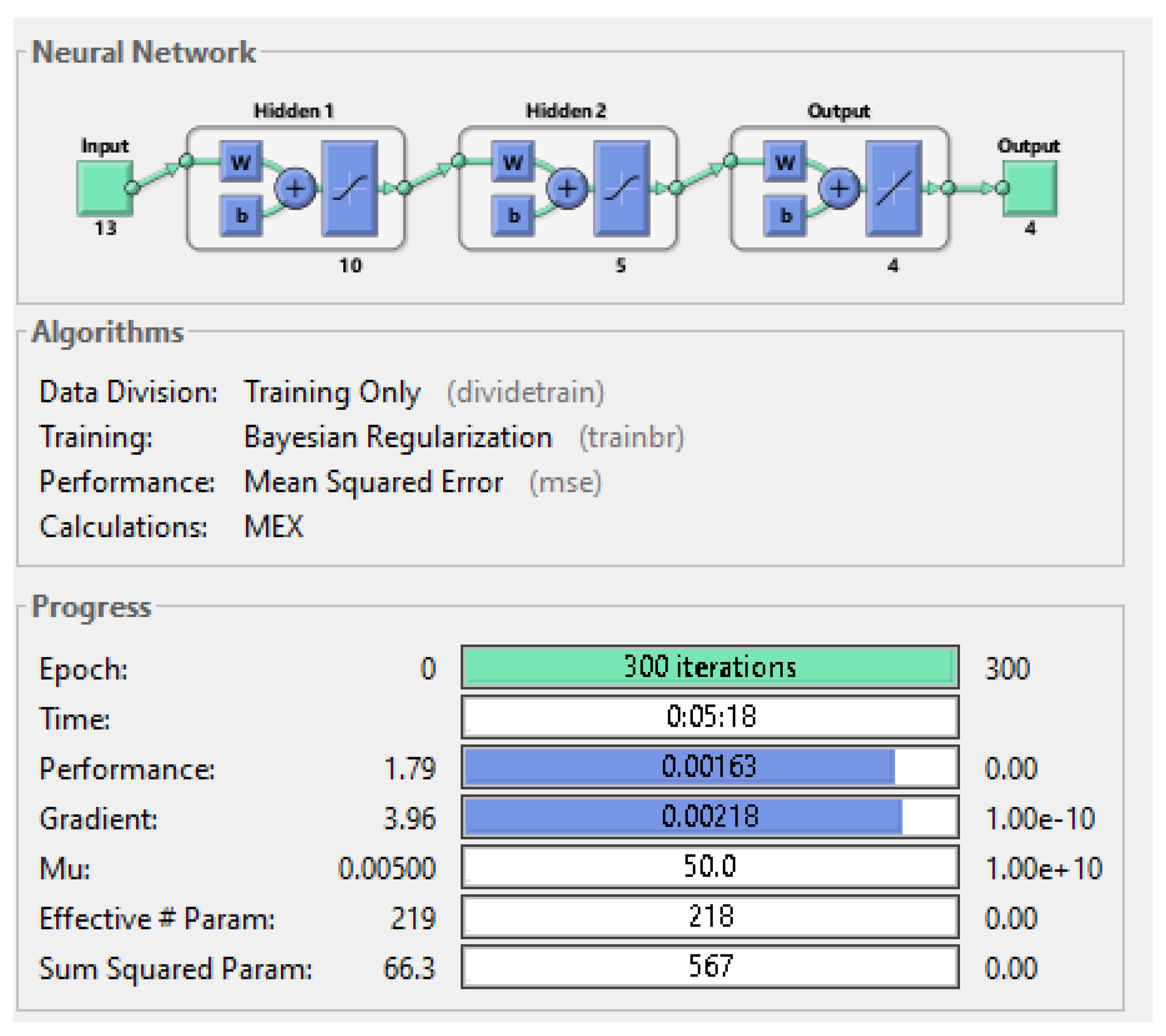The height and width of the screenshot is (1036, 1166).
Task: Select the Output layer bias b block
Action: coord(785,216)
